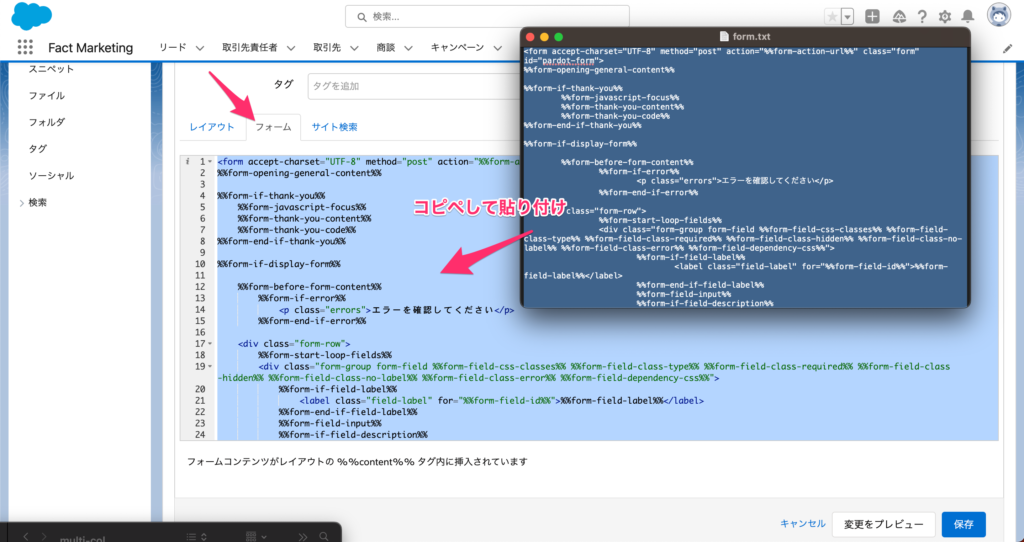The height and width of the screenshot is (542, 1024).
Task: Switch to the レイアウト tab
Action: [x=212, y=127]
